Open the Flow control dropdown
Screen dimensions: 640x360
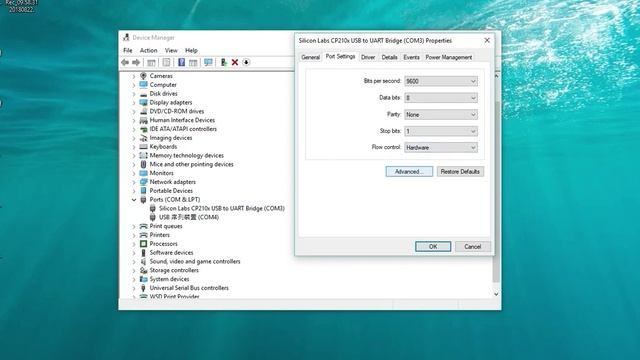tap(441, 147)
